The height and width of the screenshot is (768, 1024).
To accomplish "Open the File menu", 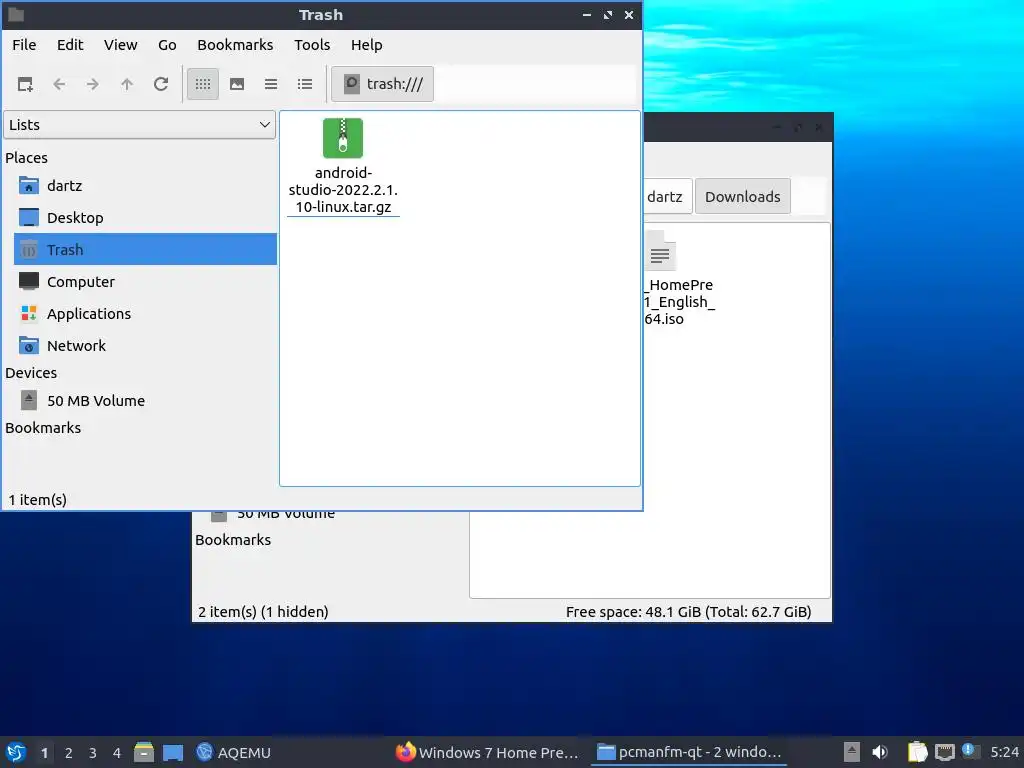I will [24, 45].
